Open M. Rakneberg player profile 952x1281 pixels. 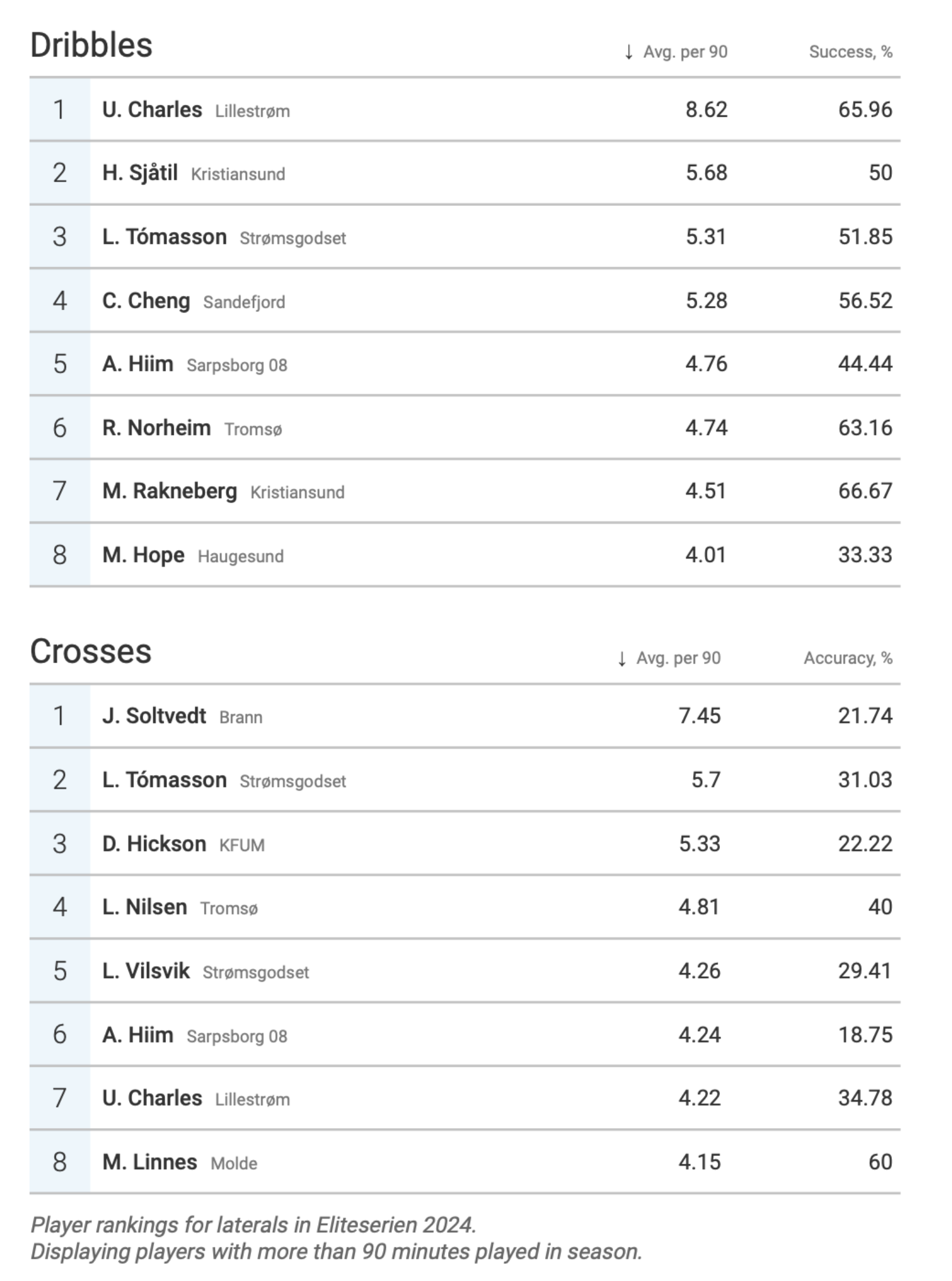coord(170,492)
